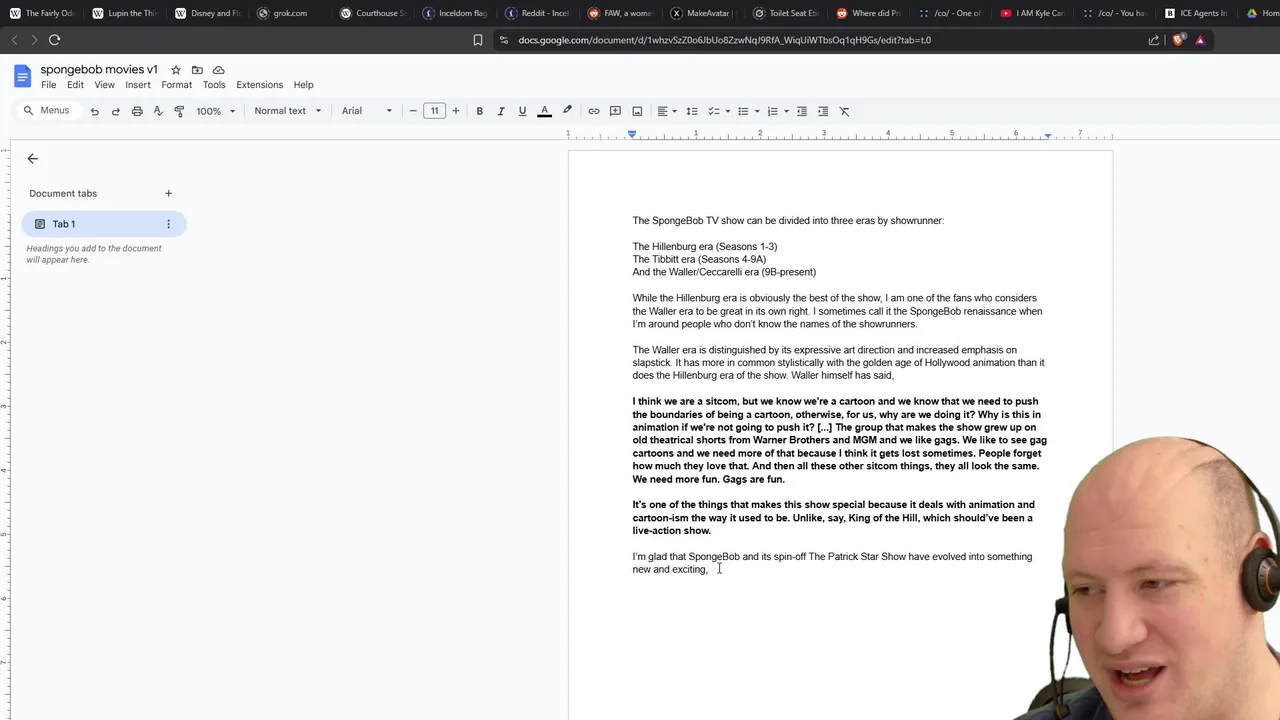The height and width of the screenshot is (720, 1280).
Task: Expand the bulleted list options arrow
Action: [x=756, y=111]
